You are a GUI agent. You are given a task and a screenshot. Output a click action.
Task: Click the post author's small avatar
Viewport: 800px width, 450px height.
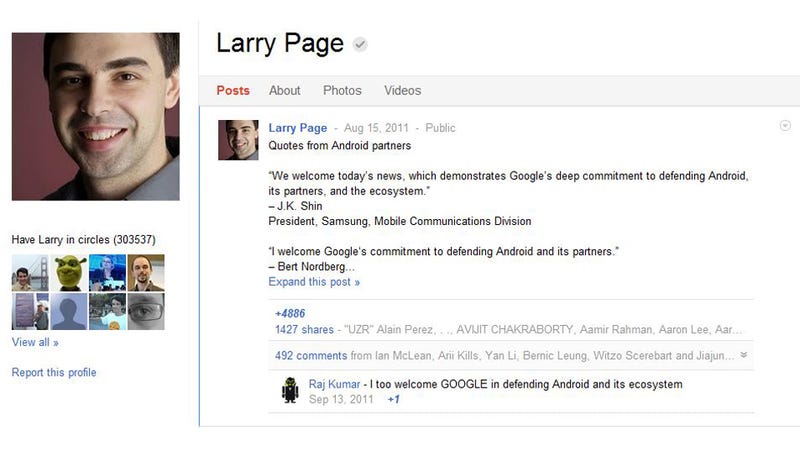238,140
